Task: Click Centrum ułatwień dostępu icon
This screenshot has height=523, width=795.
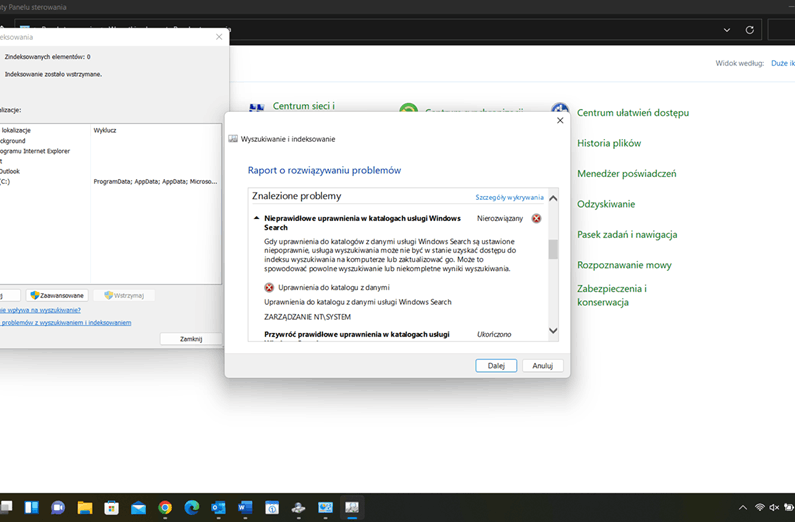Action: (560, 108)
